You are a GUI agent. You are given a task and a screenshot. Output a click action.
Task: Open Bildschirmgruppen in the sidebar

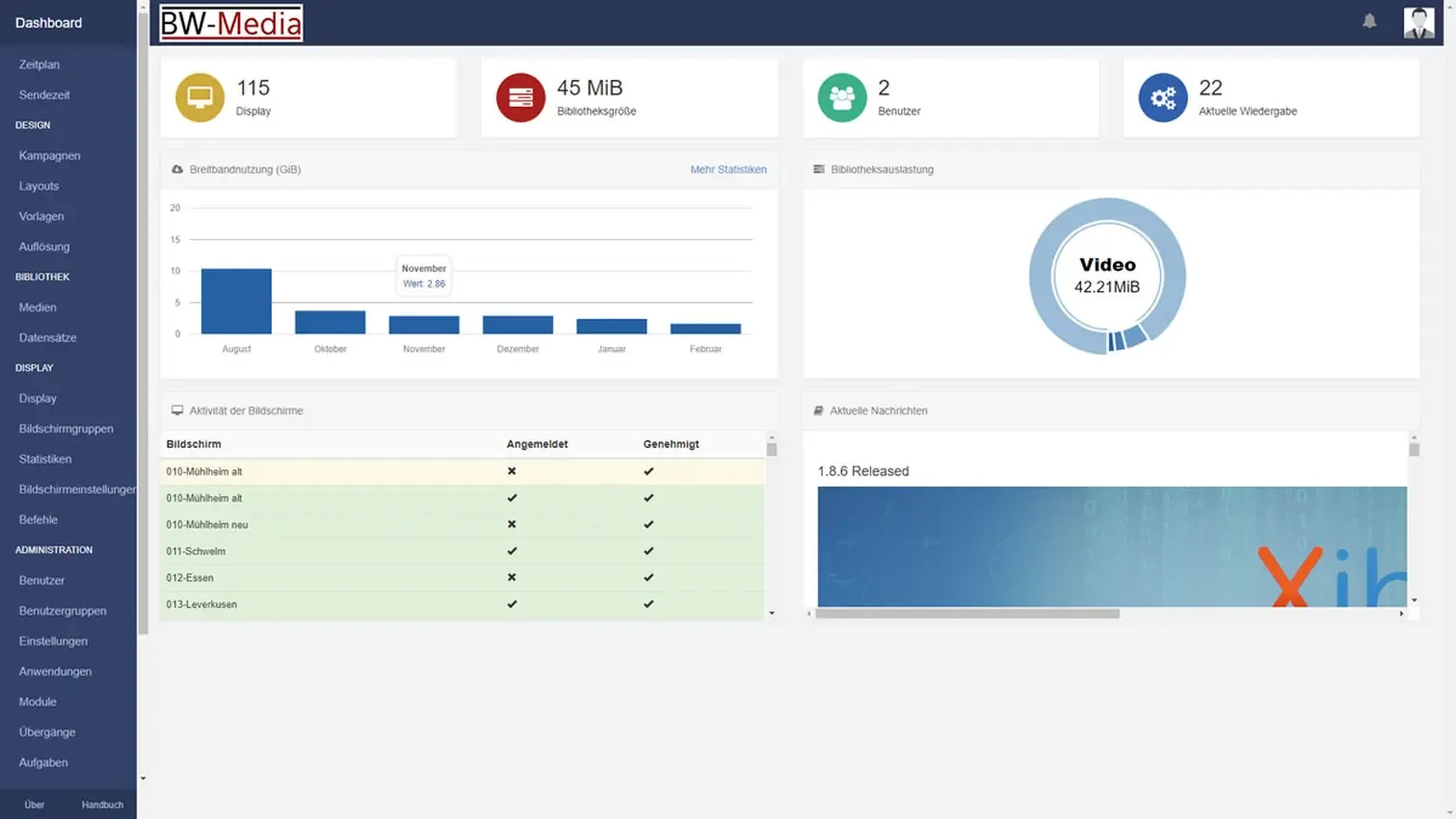[66, 429]
